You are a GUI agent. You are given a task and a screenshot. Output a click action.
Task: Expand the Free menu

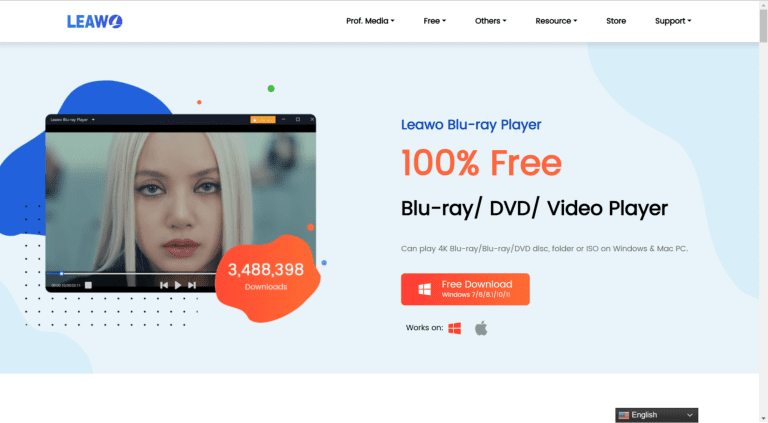coord(434,21)
